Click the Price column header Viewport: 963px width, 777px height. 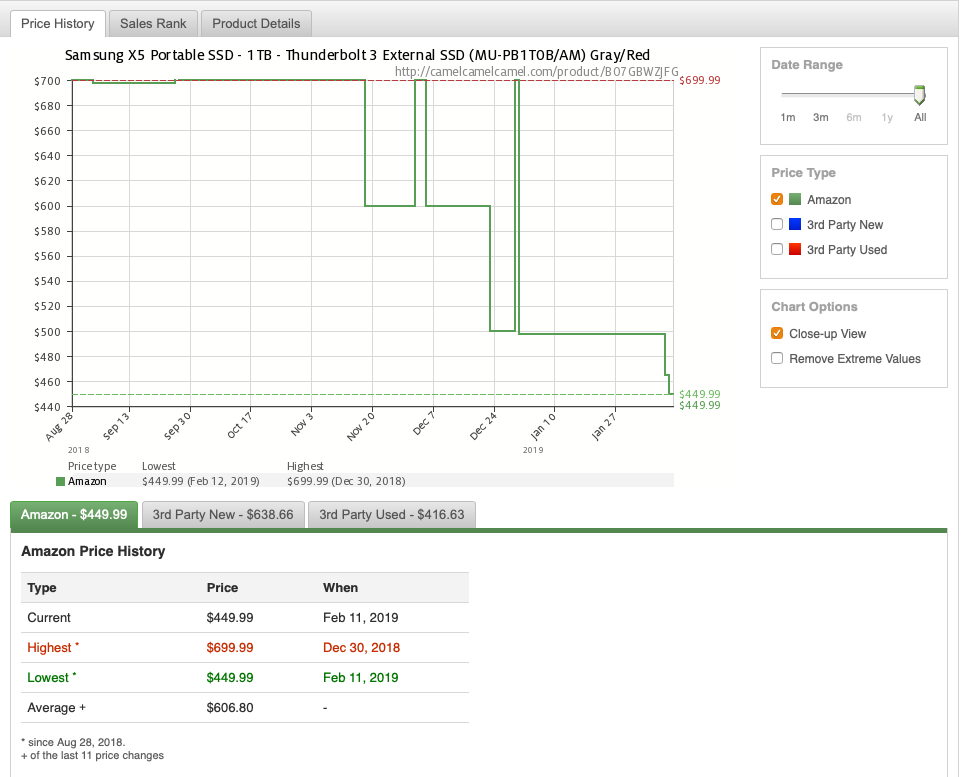222,588
